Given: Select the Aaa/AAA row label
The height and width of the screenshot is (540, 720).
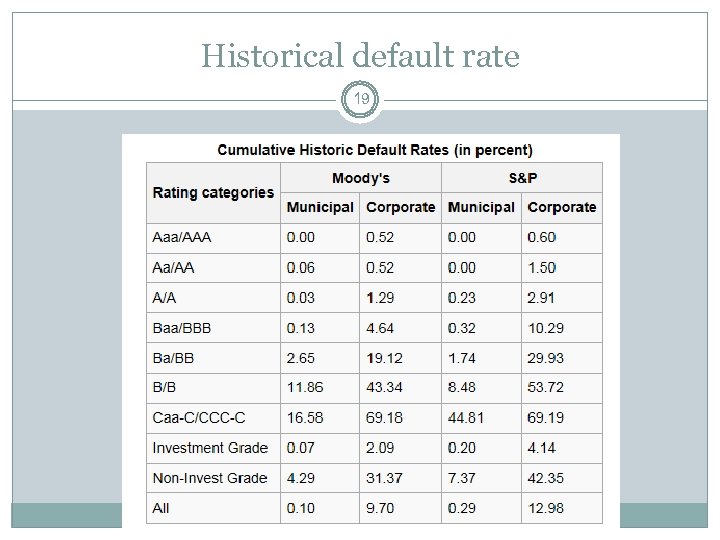Looking at the screenshot, I should 182,238.
